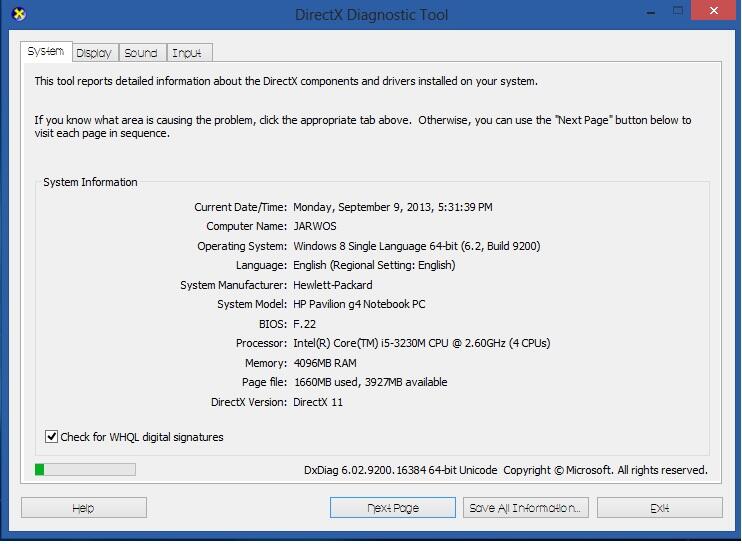742x544 pixels.
Task: Click the DxDiag 6.02.9200.16384 version text
Action: [x=400, y=470]
